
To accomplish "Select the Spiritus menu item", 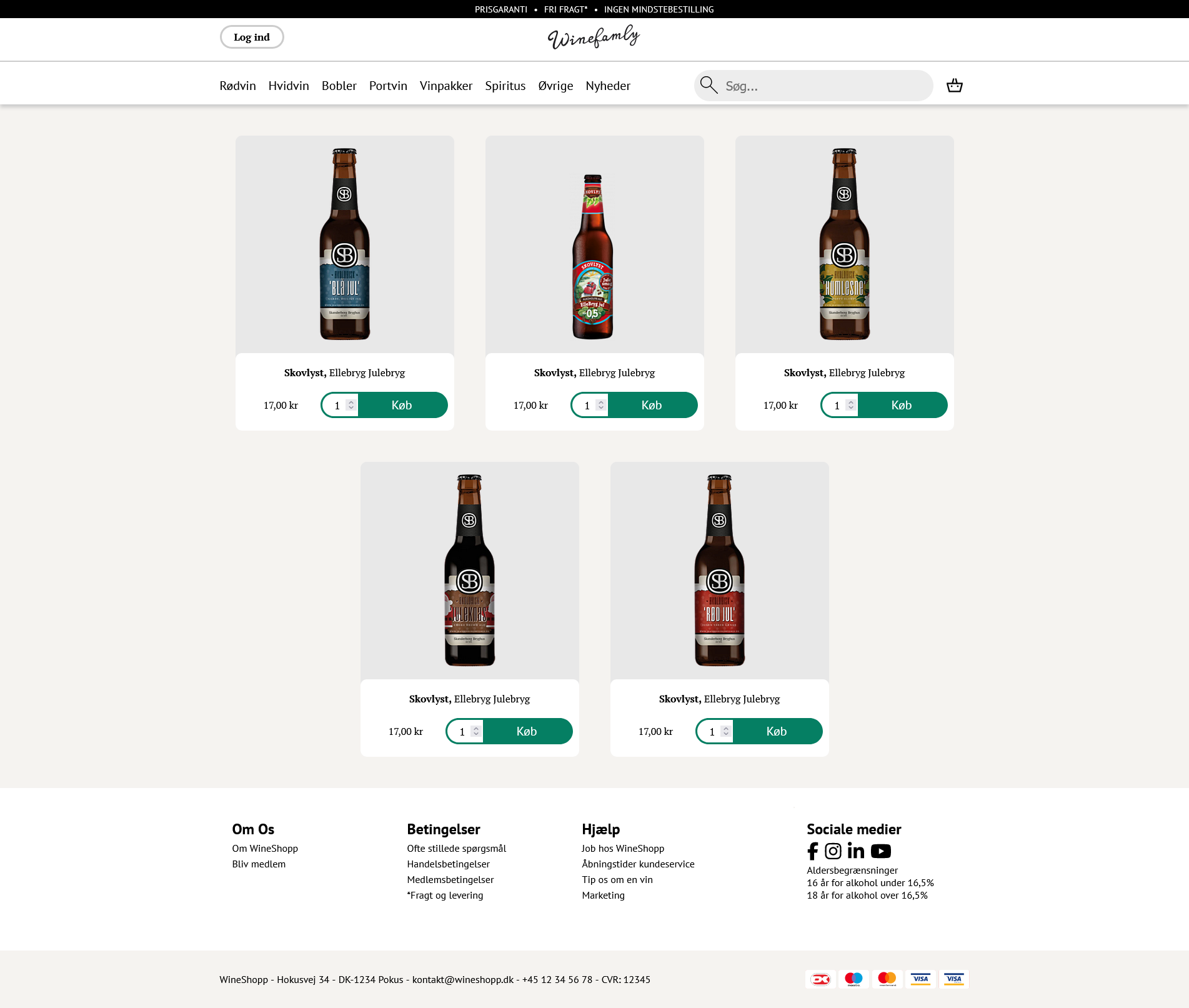I will 505,86.
